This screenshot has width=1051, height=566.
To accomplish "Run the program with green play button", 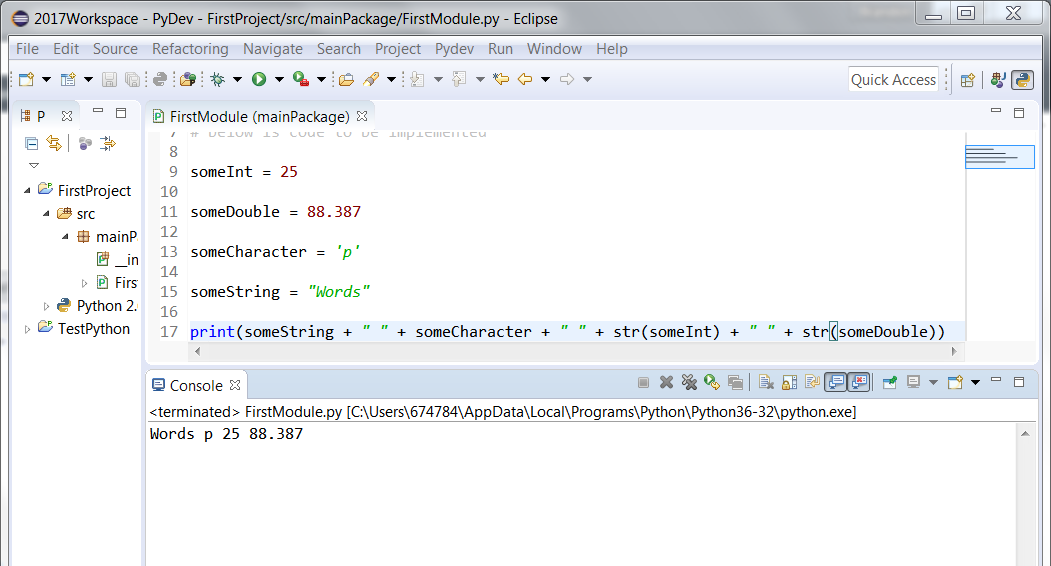I will tap(259, 79).
